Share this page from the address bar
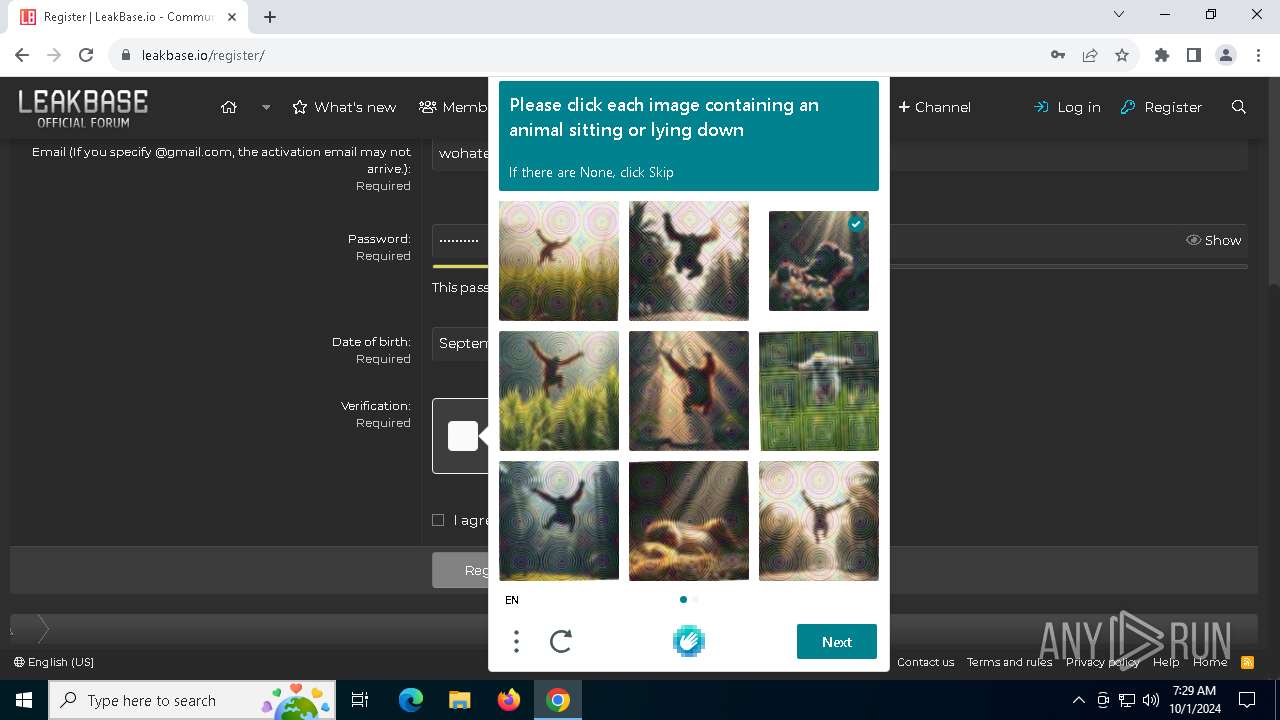Image resolution: width=1280 pixels, height=720 pixels. (1090, 55)
